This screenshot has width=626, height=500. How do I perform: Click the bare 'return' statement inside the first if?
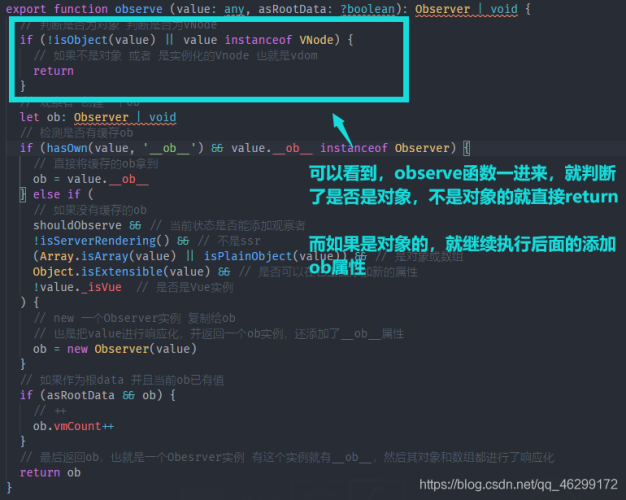coord(53,71)
